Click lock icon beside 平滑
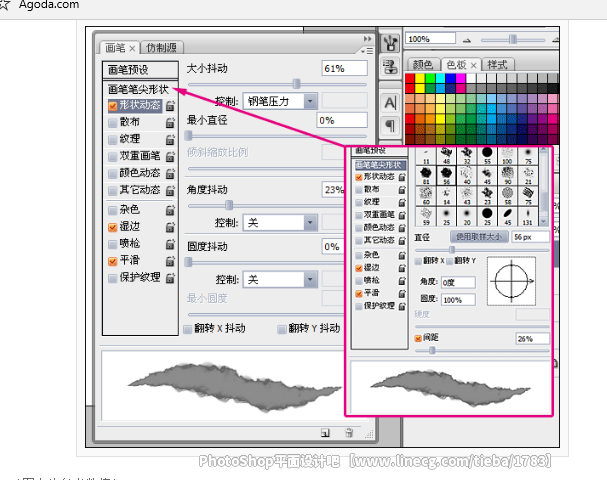This screenshot has width=607, height=480. coord(170,261)
